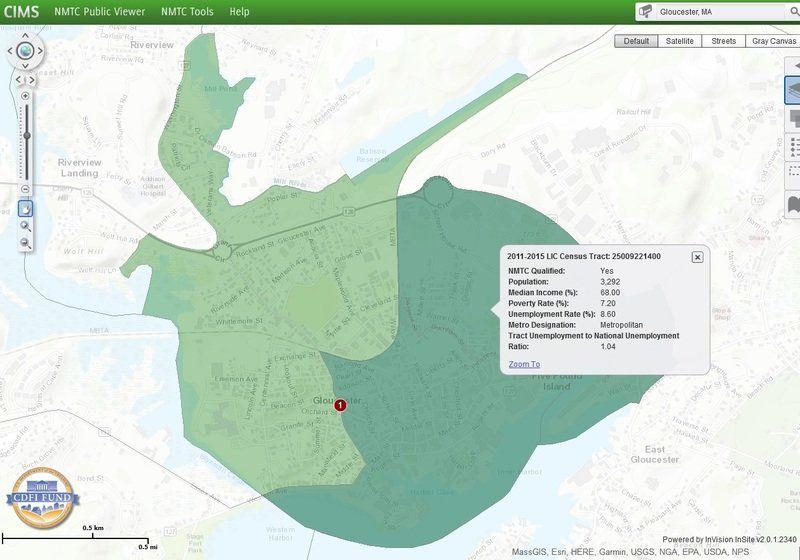Pan the map north with the up arrow
This screenshot has width=800, height=560.
(x=26, y=36)
